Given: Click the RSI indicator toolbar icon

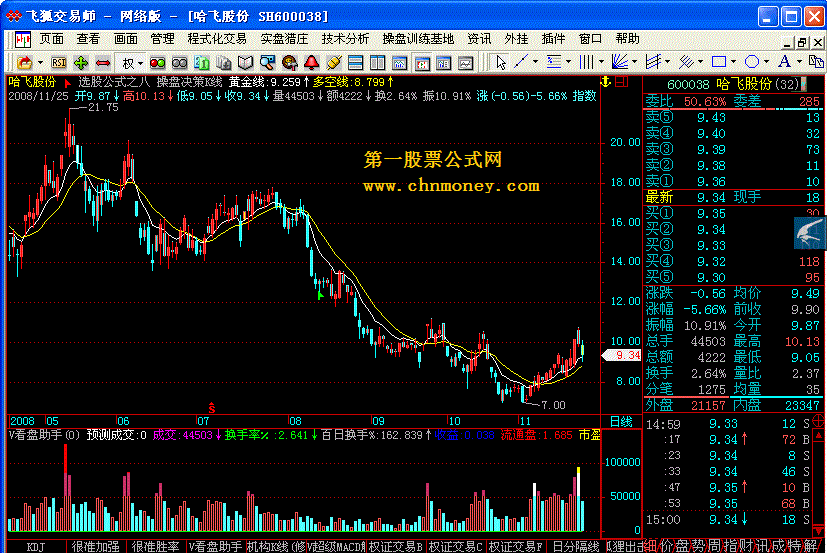Looking at the screenshot, I should coord(59,63).
